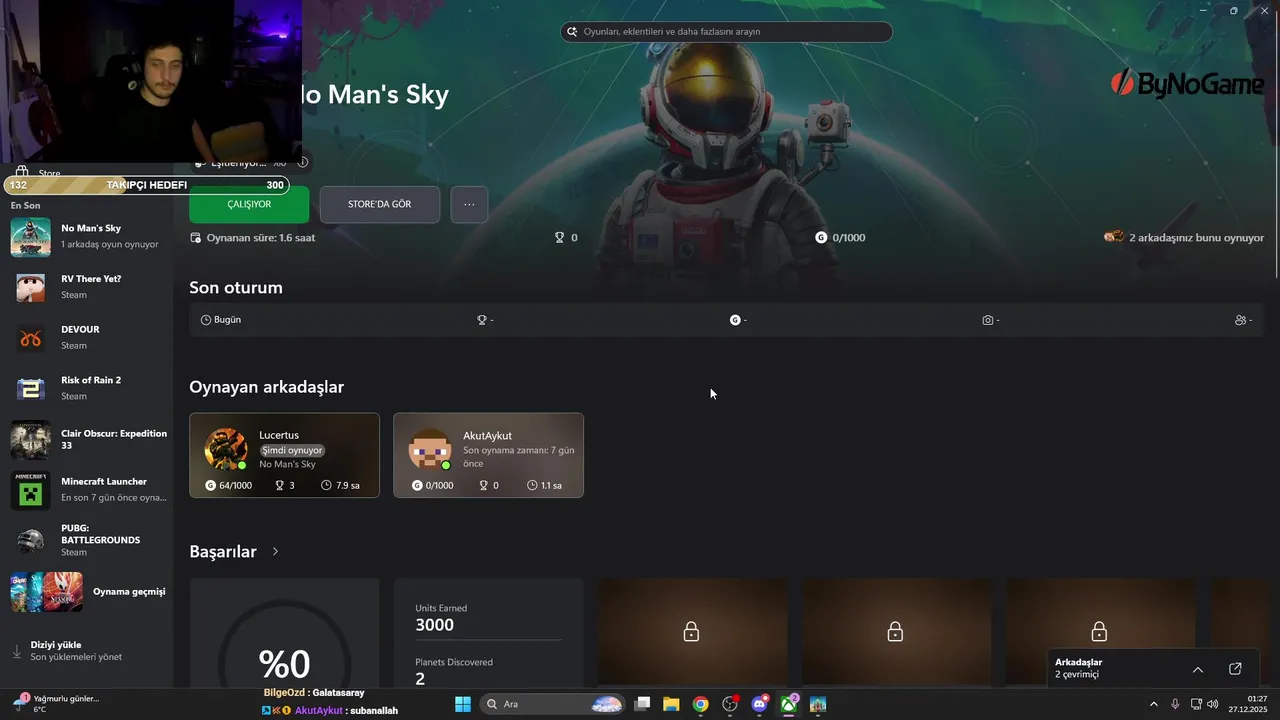The width and height of the screenshot is (1280, 720).
Task: Focus the game search field
Action: coord(726,32)
